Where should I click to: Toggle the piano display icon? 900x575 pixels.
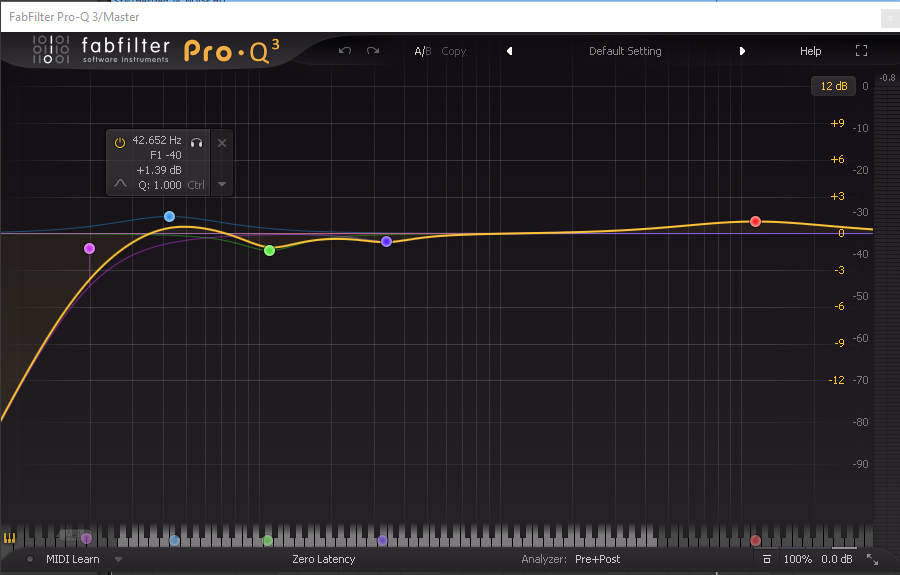tap(10, 538)
